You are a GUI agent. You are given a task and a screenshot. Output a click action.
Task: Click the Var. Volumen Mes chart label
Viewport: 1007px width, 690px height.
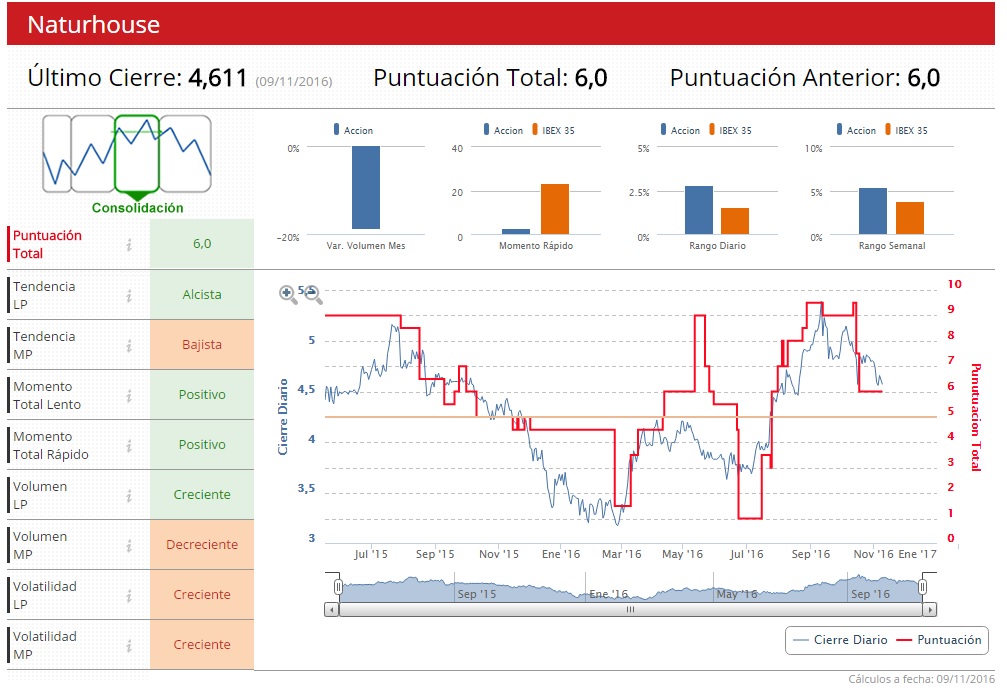tap(365, 245)
